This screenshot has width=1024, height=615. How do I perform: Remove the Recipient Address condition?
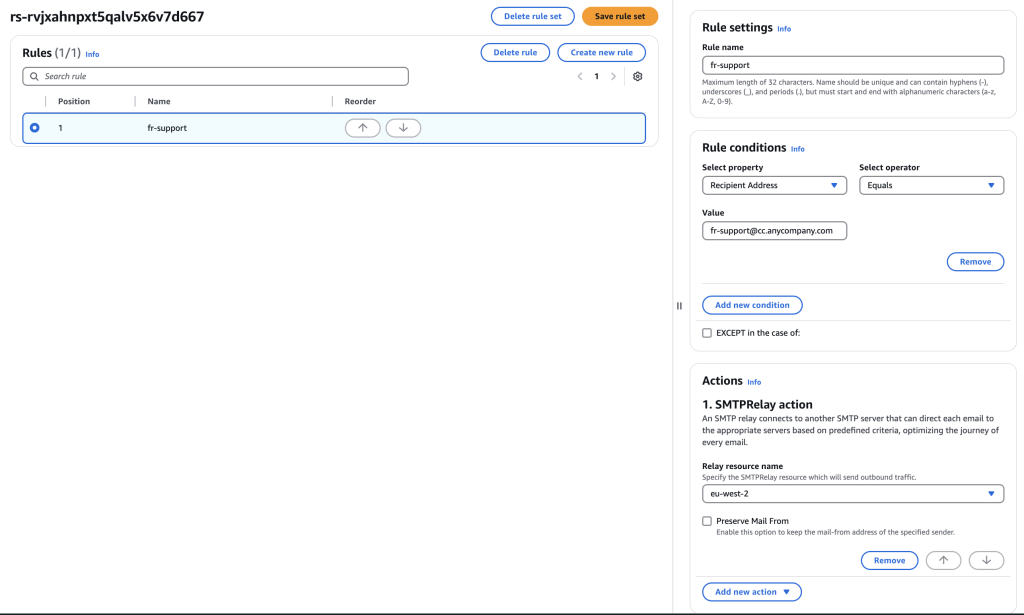click(x=974, y=261)
